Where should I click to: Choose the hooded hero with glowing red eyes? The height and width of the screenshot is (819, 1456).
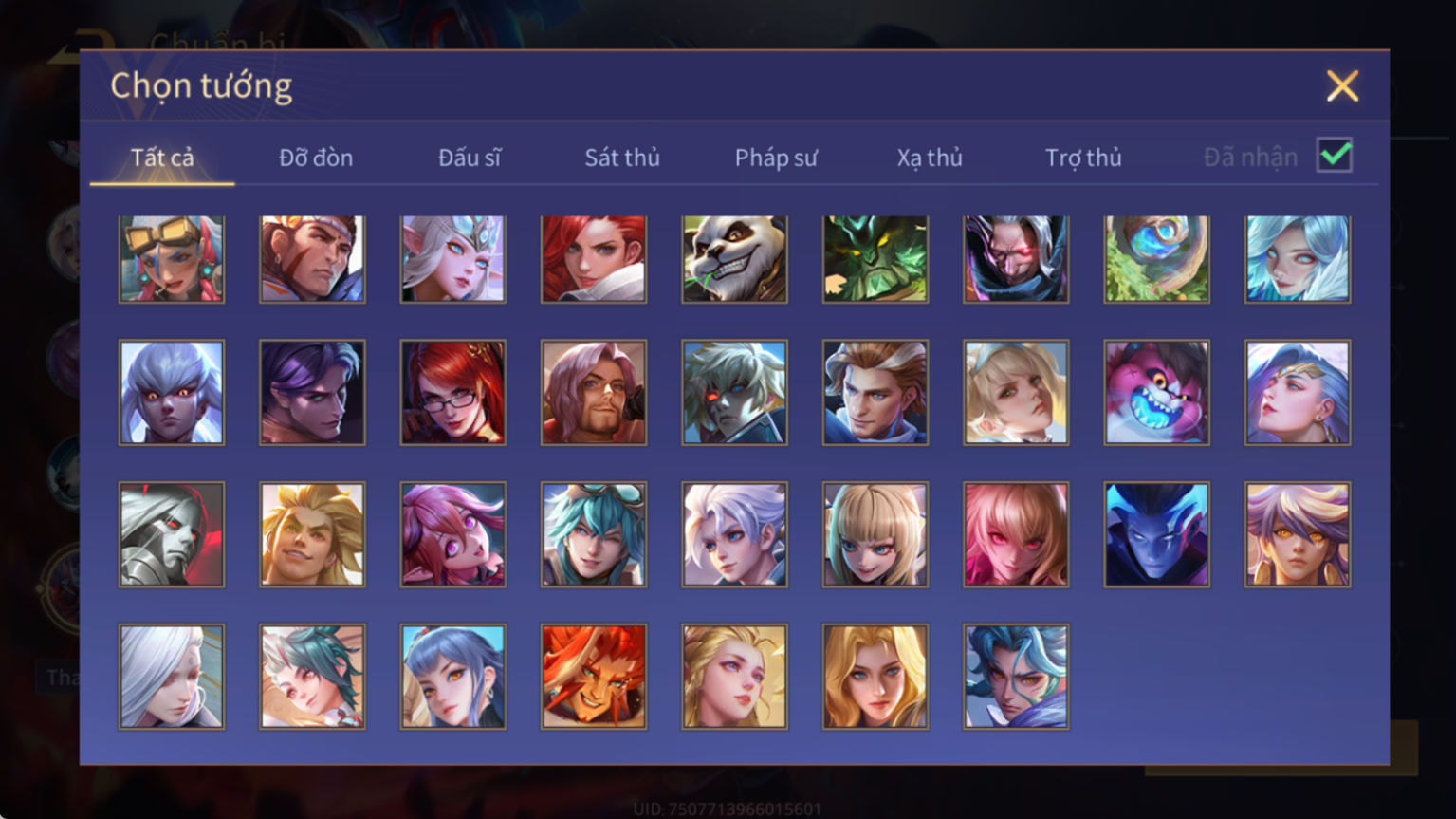click(1016, 259)
